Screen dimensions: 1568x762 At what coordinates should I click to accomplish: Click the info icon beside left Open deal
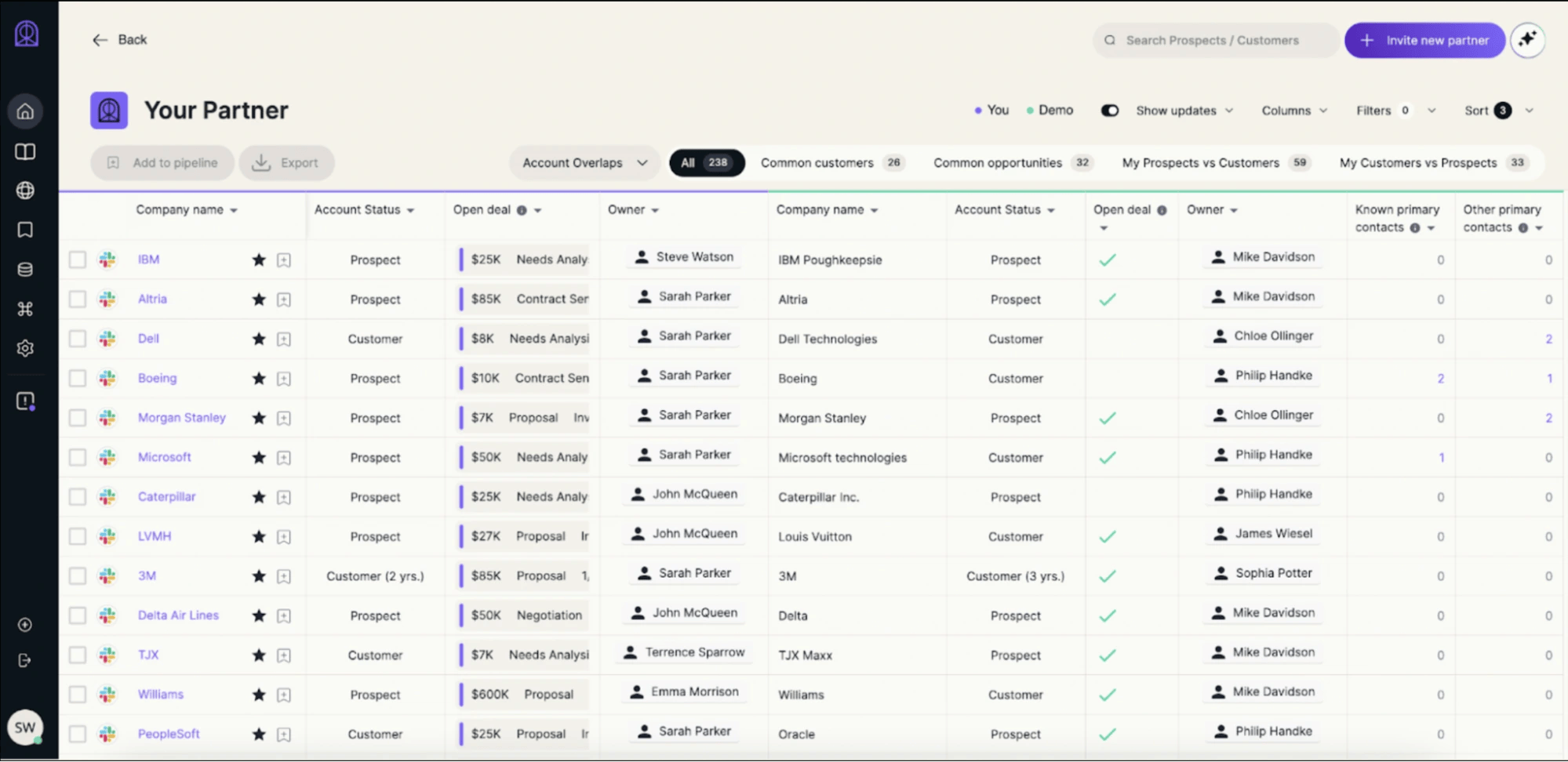click(x=522, y=210)
